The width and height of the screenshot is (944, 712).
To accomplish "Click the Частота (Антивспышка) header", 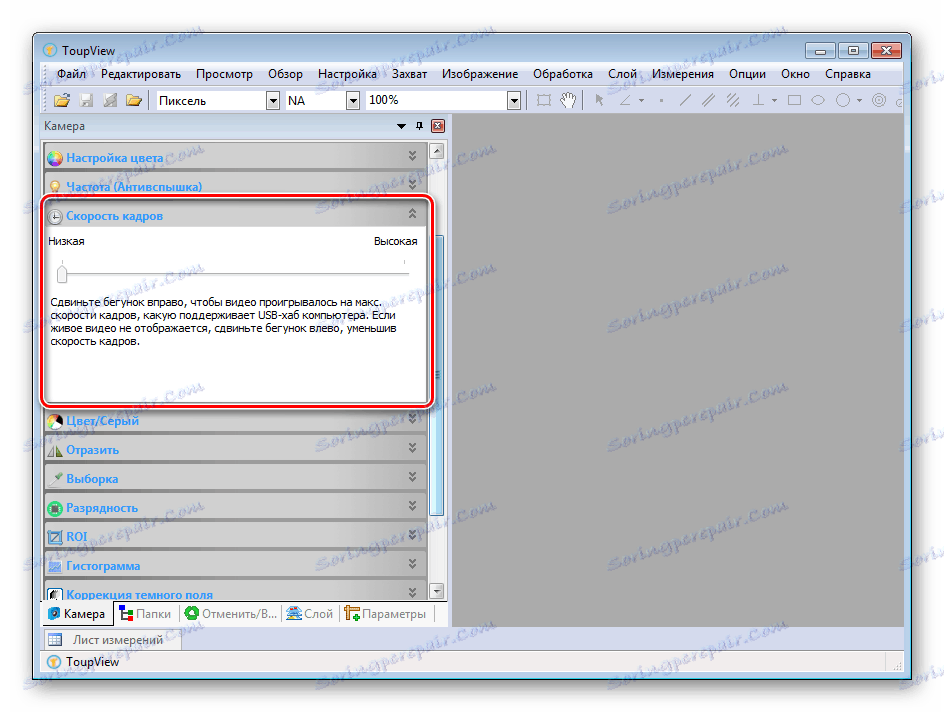I will click(235, 185).
